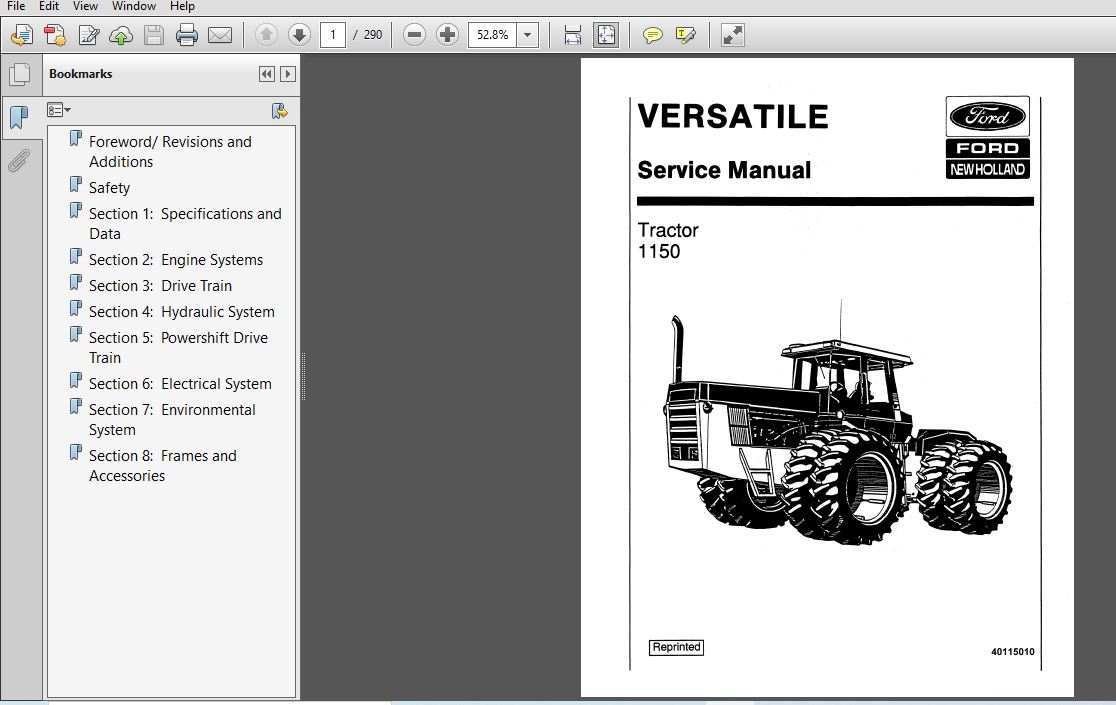1116x705 pixels.
Task: Click the Reprinted box on the cover
Action: (x=676, y=647)
